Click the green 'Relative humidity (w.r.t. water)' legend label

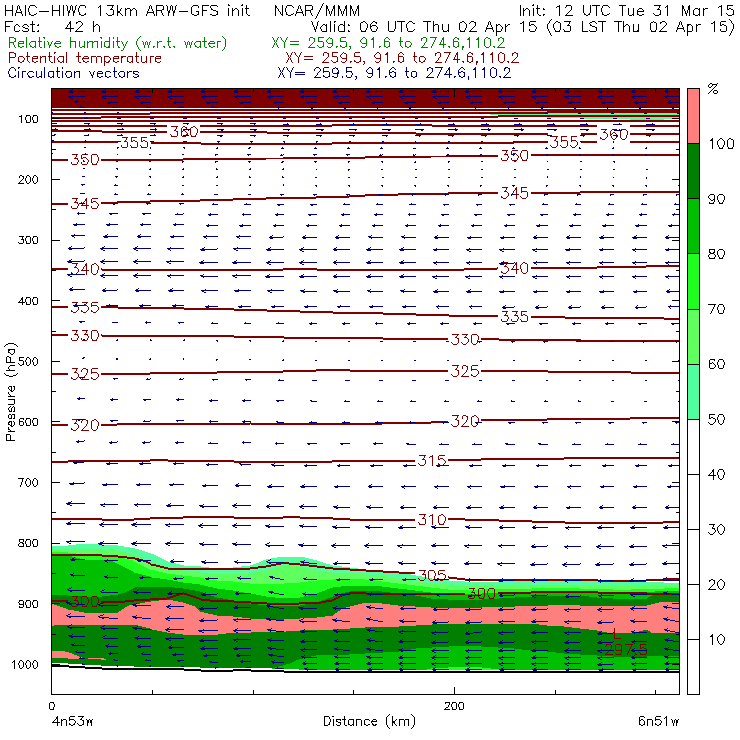click(x=118, y=43)
